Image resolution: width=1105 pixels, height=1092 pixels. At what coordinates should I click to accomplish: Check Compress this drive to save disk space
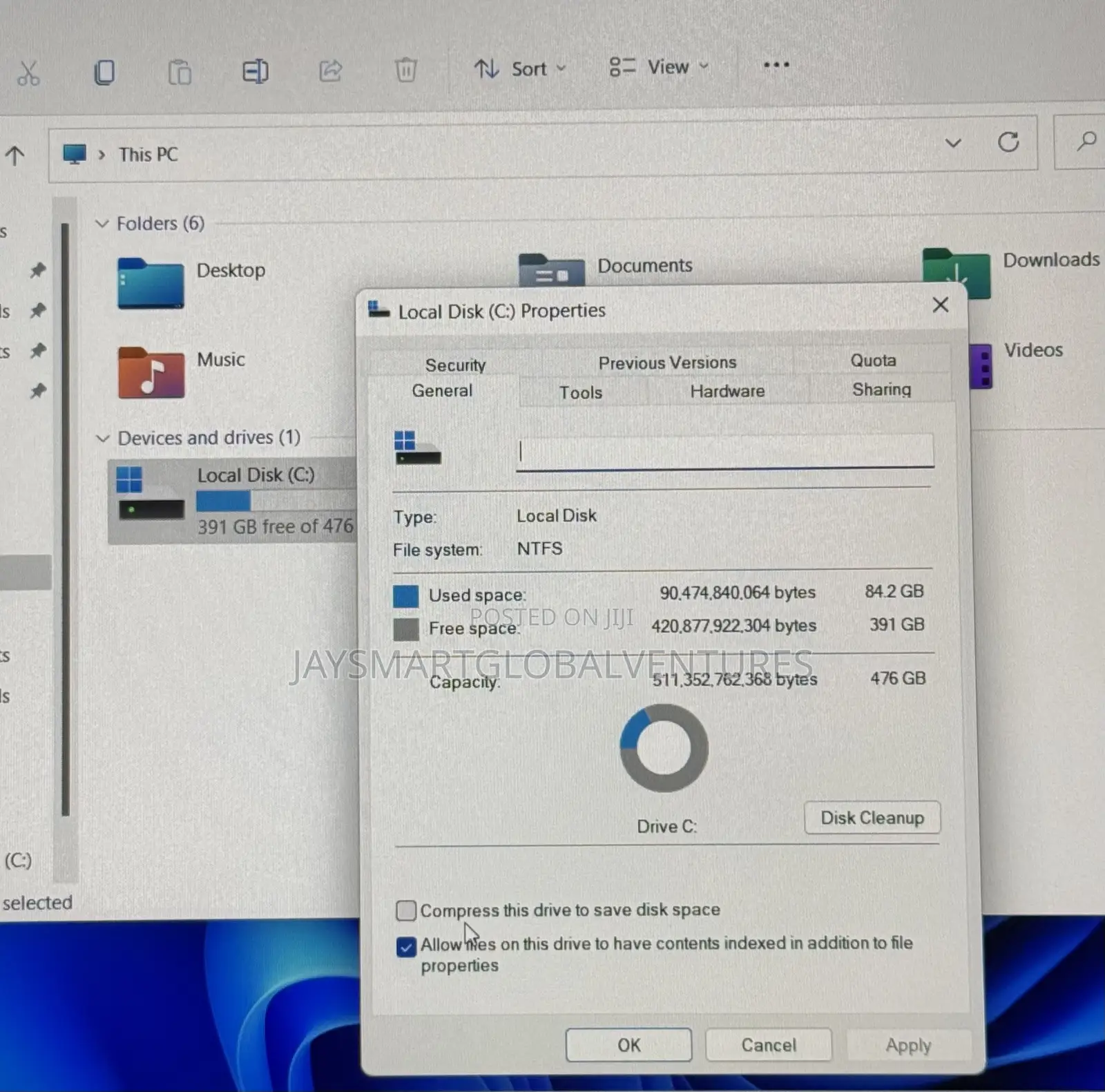point(406,910)
